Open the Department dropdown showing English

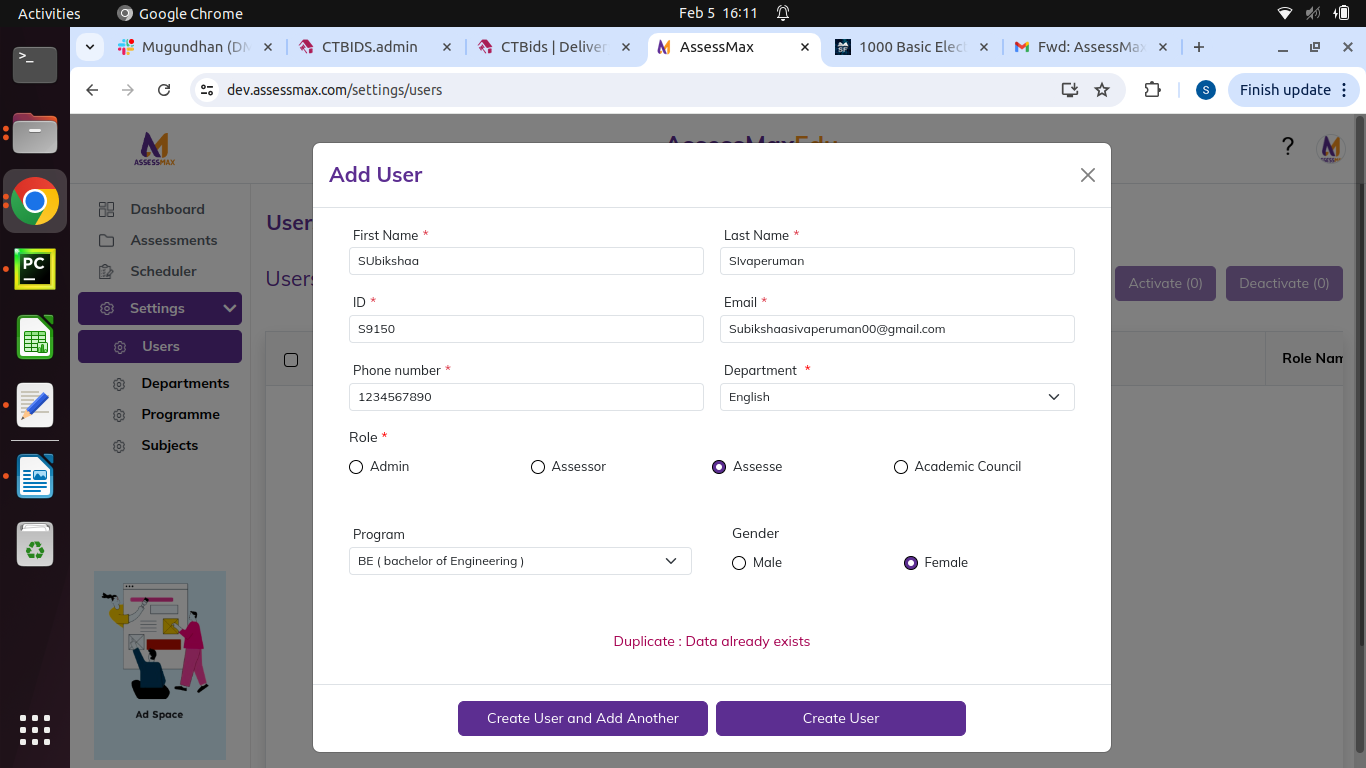(x=896, y=397)
